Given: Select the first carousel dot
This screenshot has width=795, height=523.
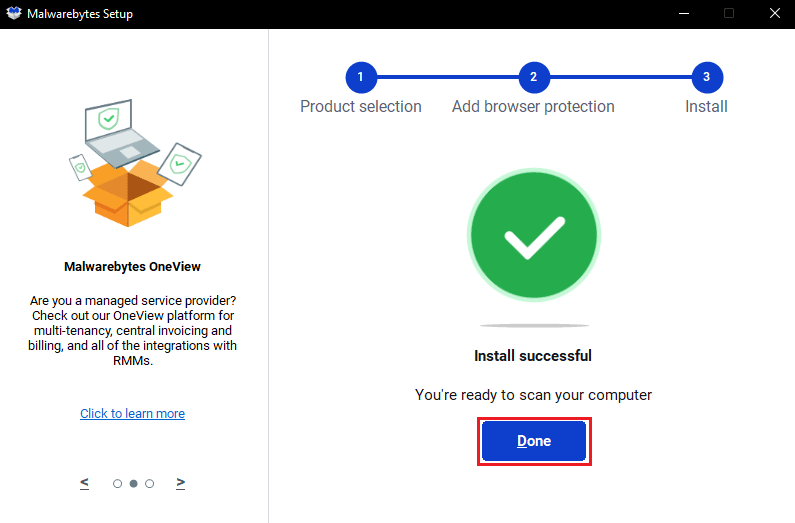Looking at the screenshot, I should pos(117,484).
